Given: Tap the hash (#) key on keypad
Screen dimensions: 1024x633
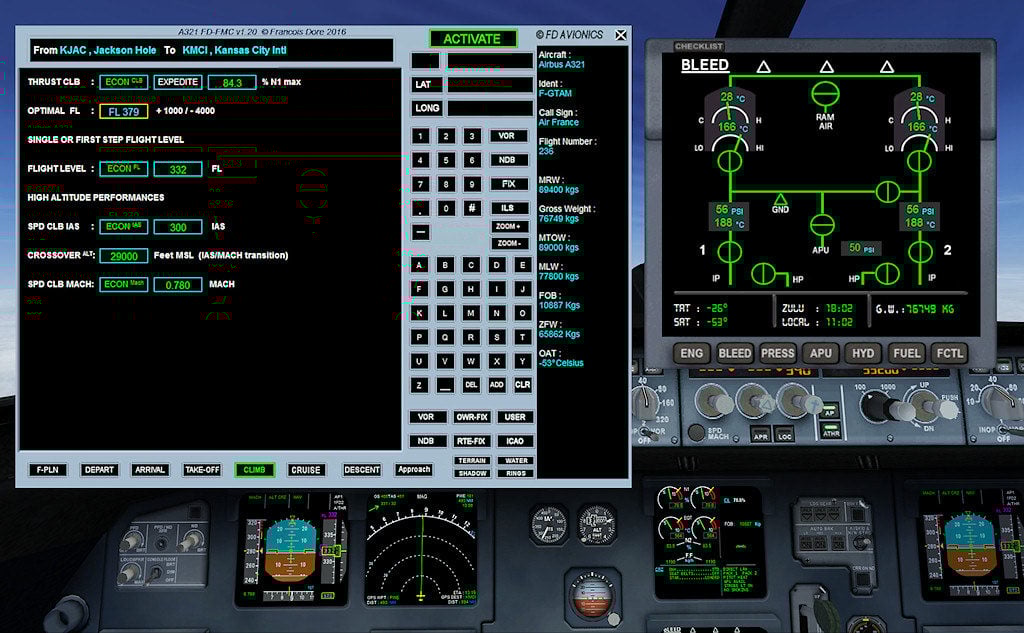Looking at the screenshot, I should click(x=472, y=208).
